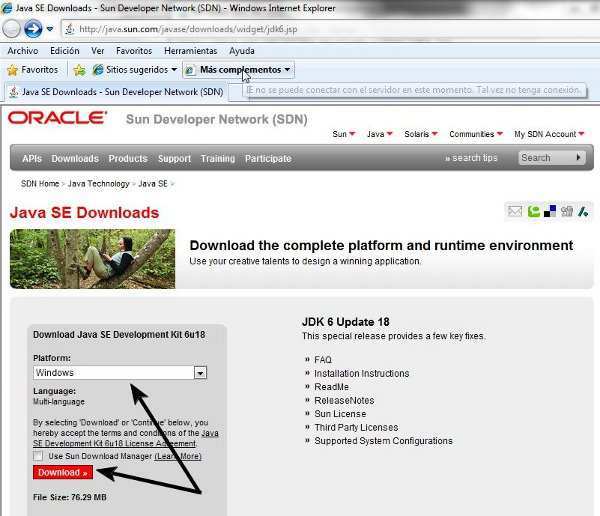
Task: Open the Favoritos menu in menu bar
Action: (134, 51)
